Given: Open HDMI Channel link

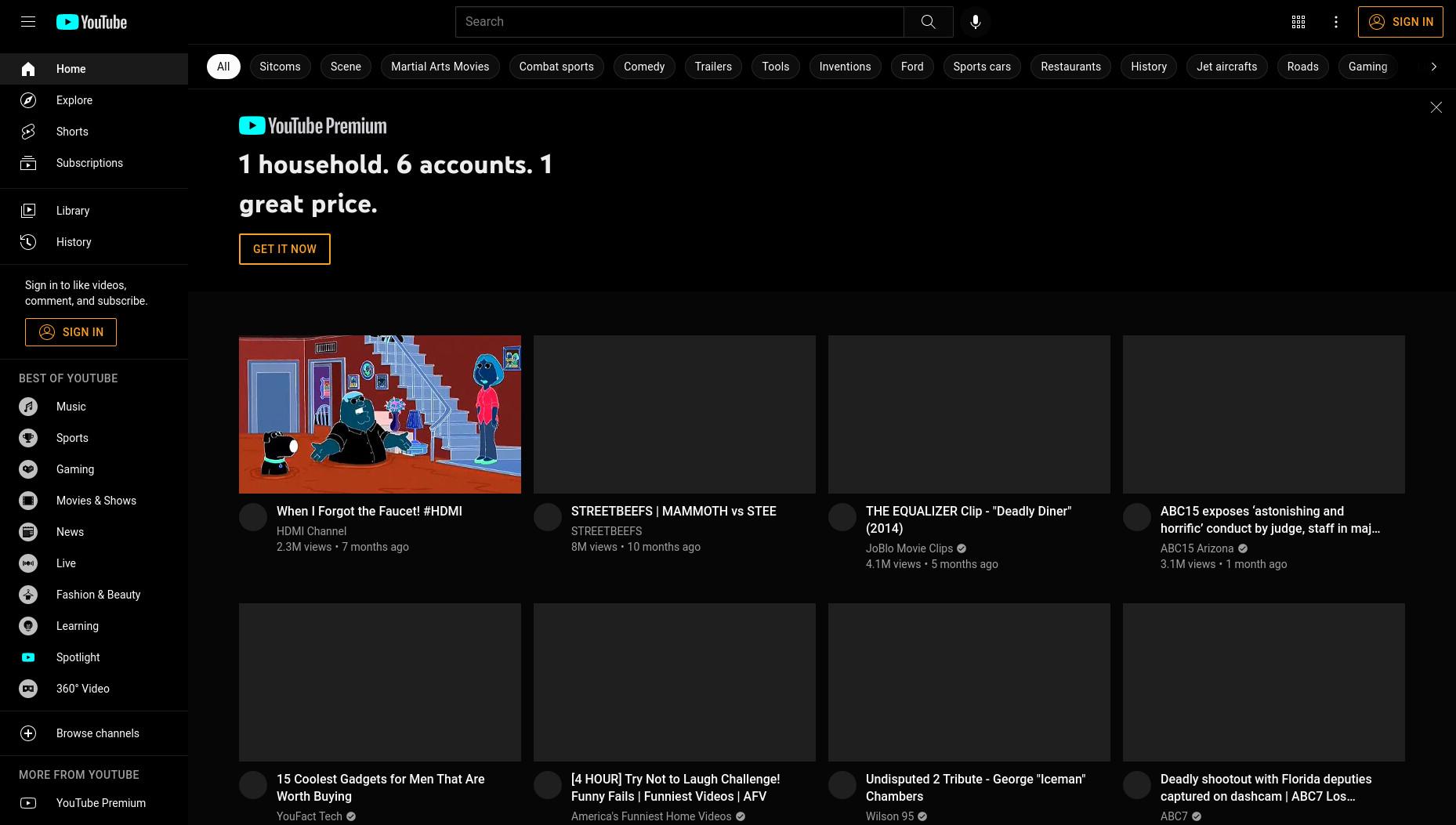Looking at the screenshot, I should pyautogui.click(x=311, y=531).
